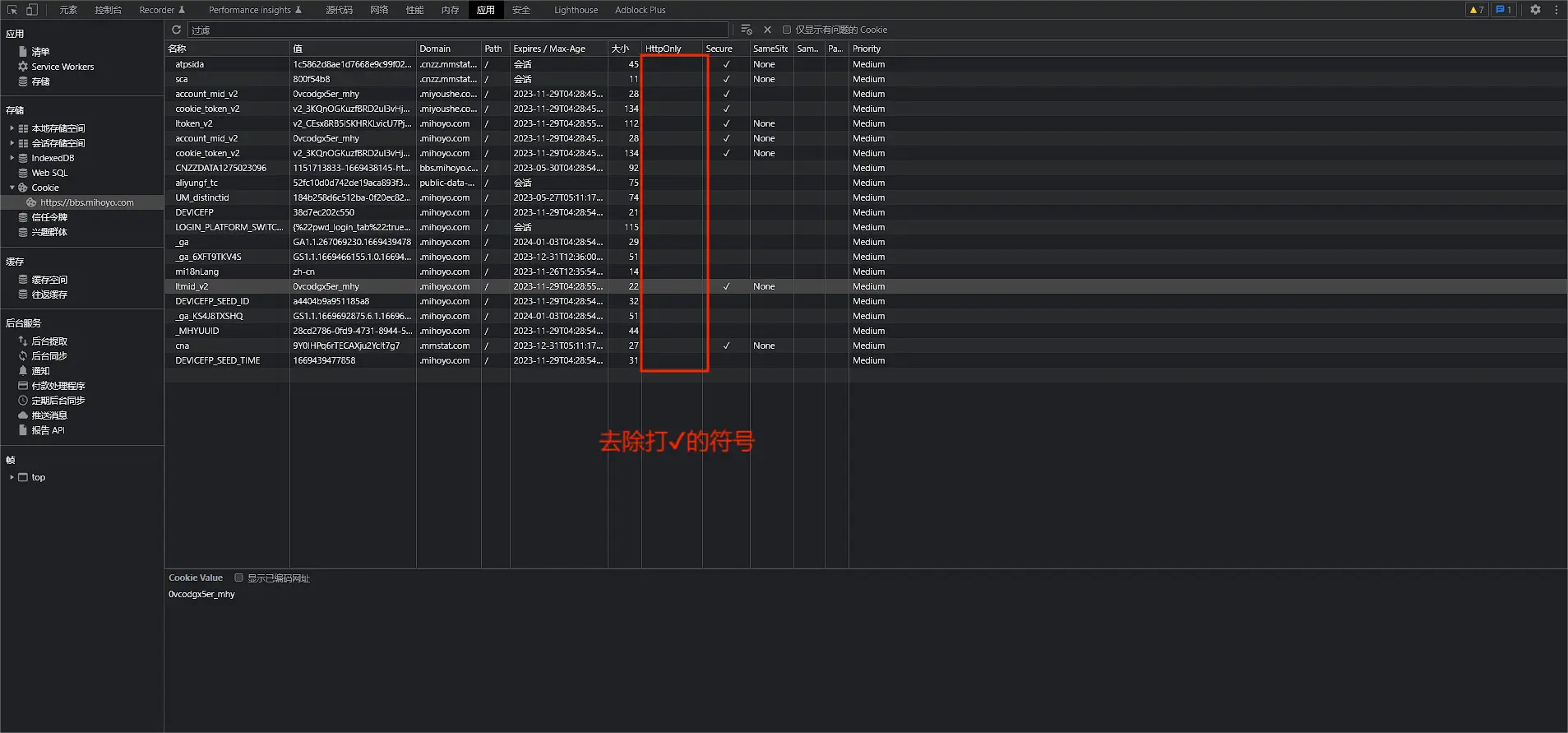Screen dimensions: 1568x733
Task: Switch to 控制台 Console tab
Action: [108, 10]
